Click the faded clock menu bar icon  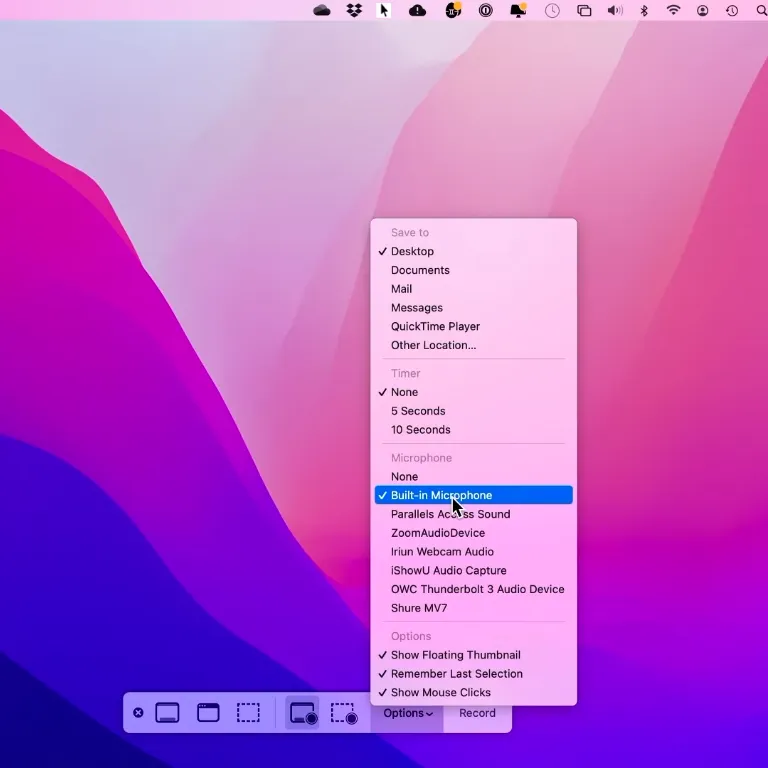pyautogui.click(x=552, y=11)
